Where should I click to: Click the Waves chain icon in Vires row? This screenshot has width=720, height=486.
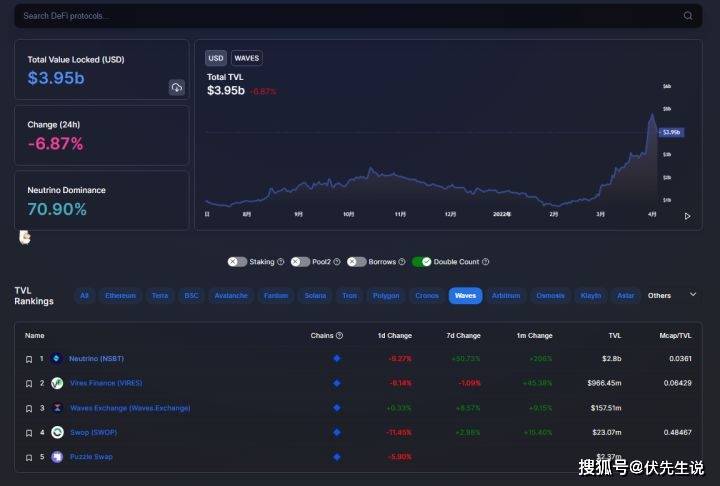click(337, 383)
